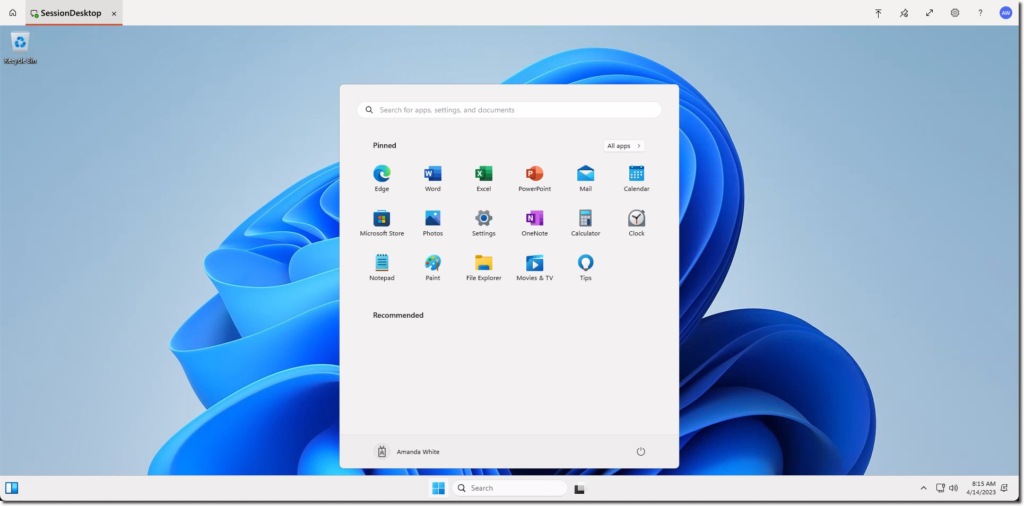Screen dimensions: 1024x506
Task: Expand the All apps list
Action: (x=624, y=146)
